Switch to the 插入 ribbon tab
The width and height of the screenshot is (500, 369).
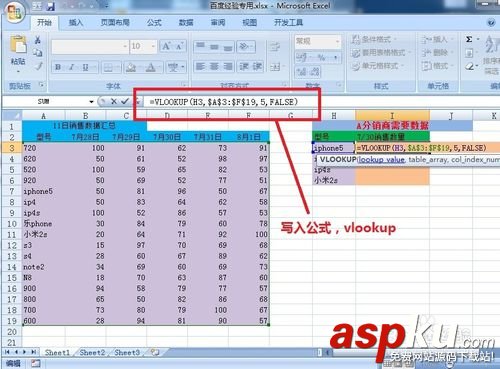[x=76, y=23]
